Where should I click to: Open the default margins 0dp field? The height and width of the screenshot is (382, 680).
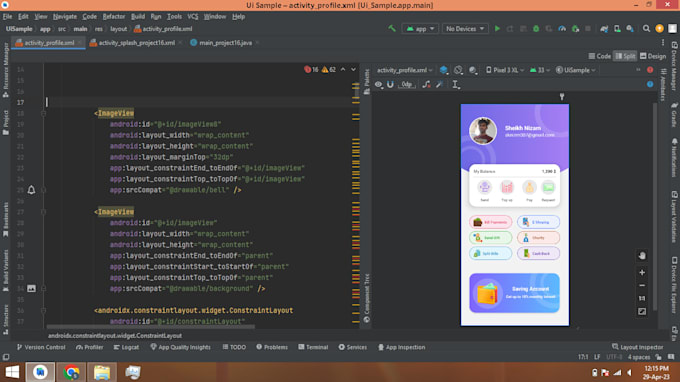pyautogui.click(x=407, y=85)
